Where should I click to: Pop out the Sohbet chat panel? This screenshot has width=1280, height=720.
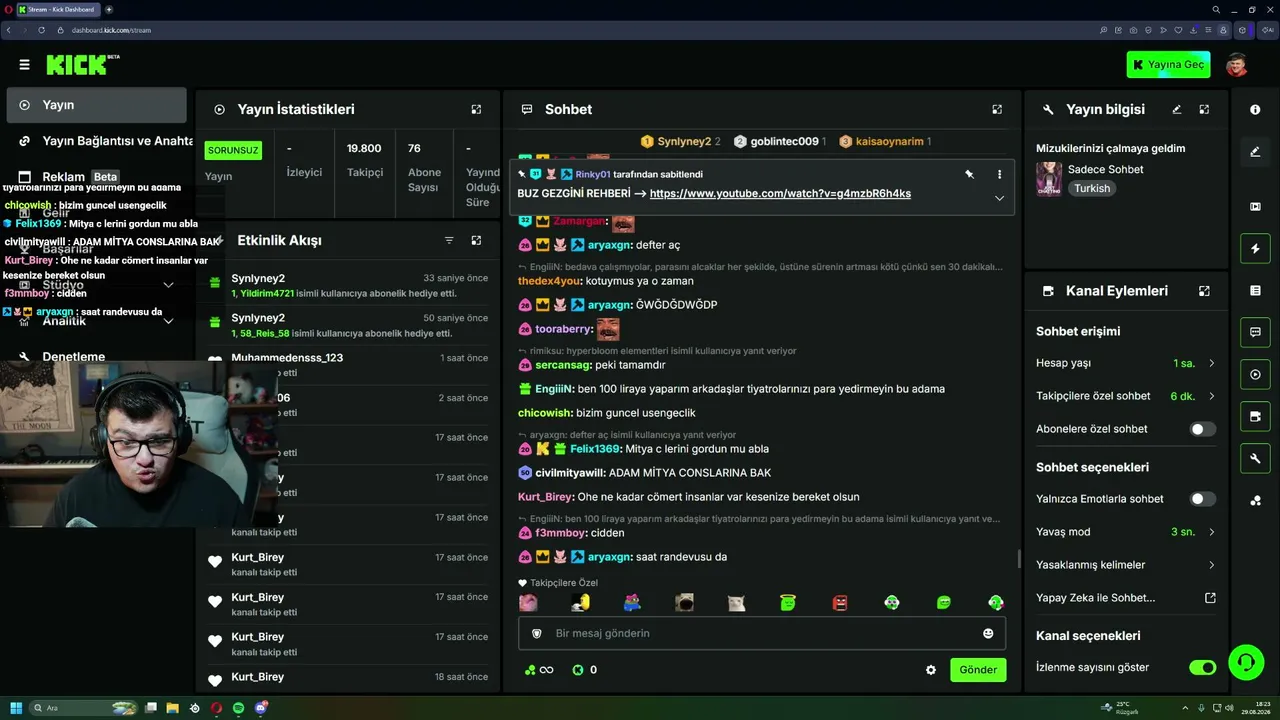[x=997, y=109]
